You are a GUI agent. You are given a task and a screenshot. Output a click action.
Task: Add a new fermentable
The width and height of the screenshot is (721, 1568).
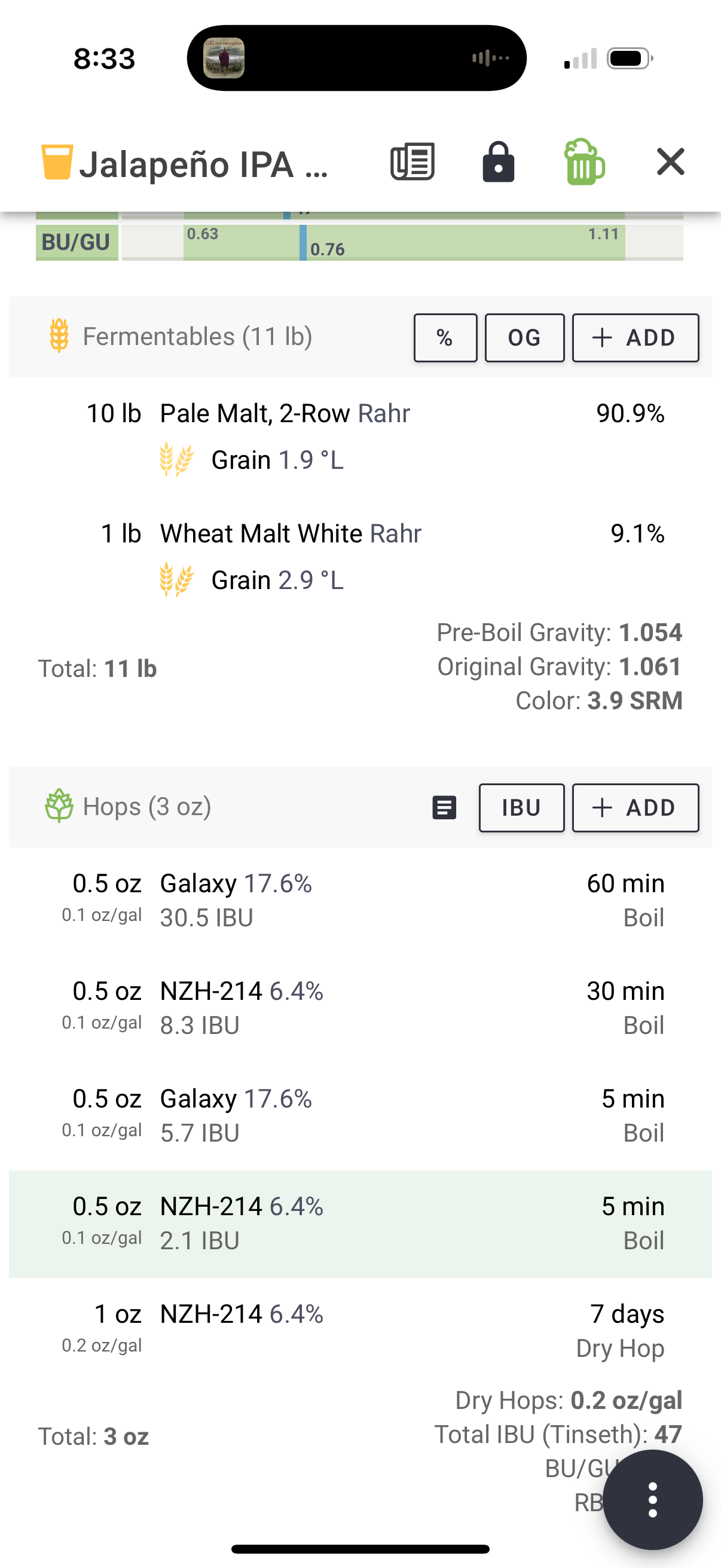[636, 338]
